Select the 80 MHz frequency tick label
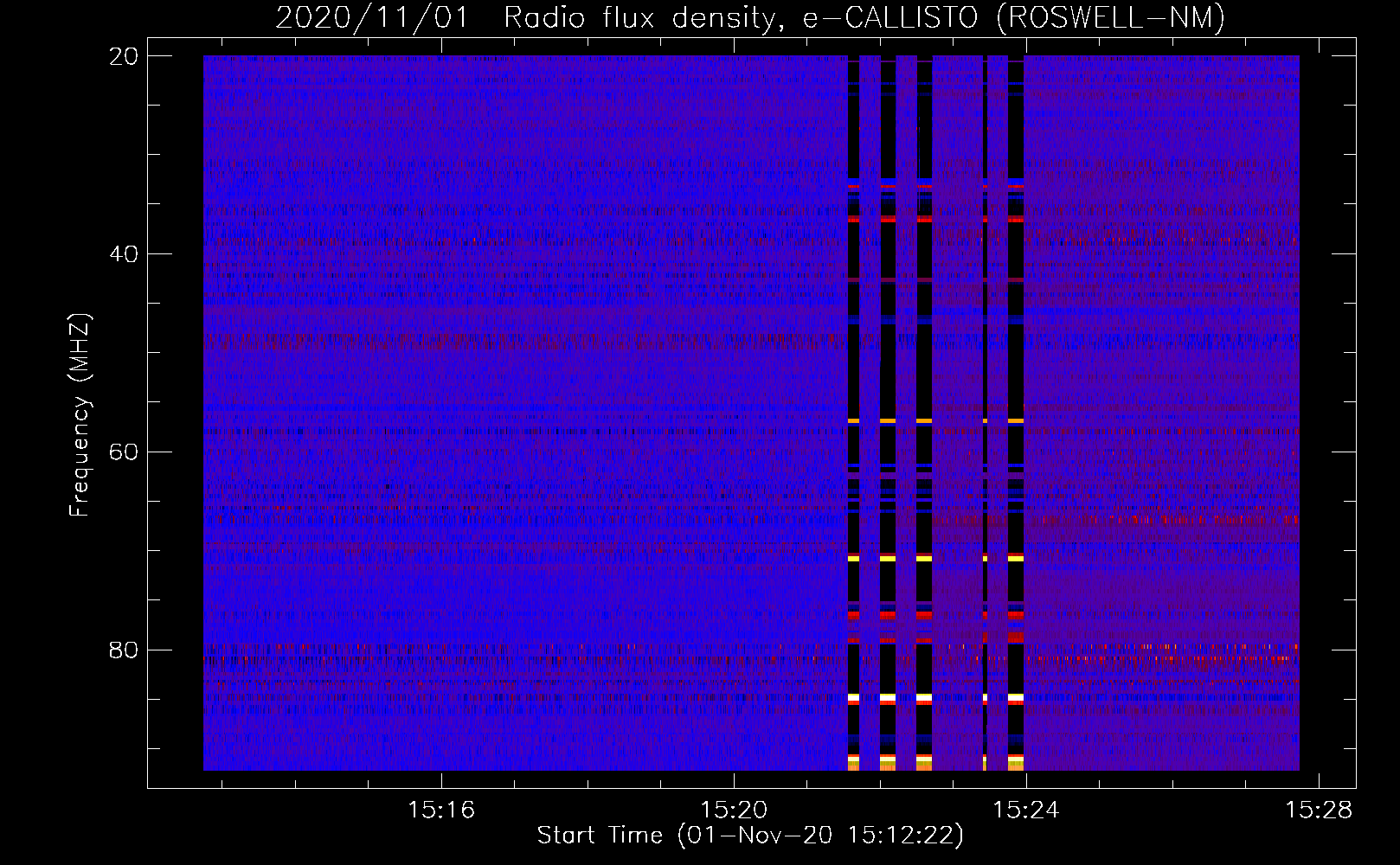The width and height of the screenshot is (1400, 865). coord(124,650)
